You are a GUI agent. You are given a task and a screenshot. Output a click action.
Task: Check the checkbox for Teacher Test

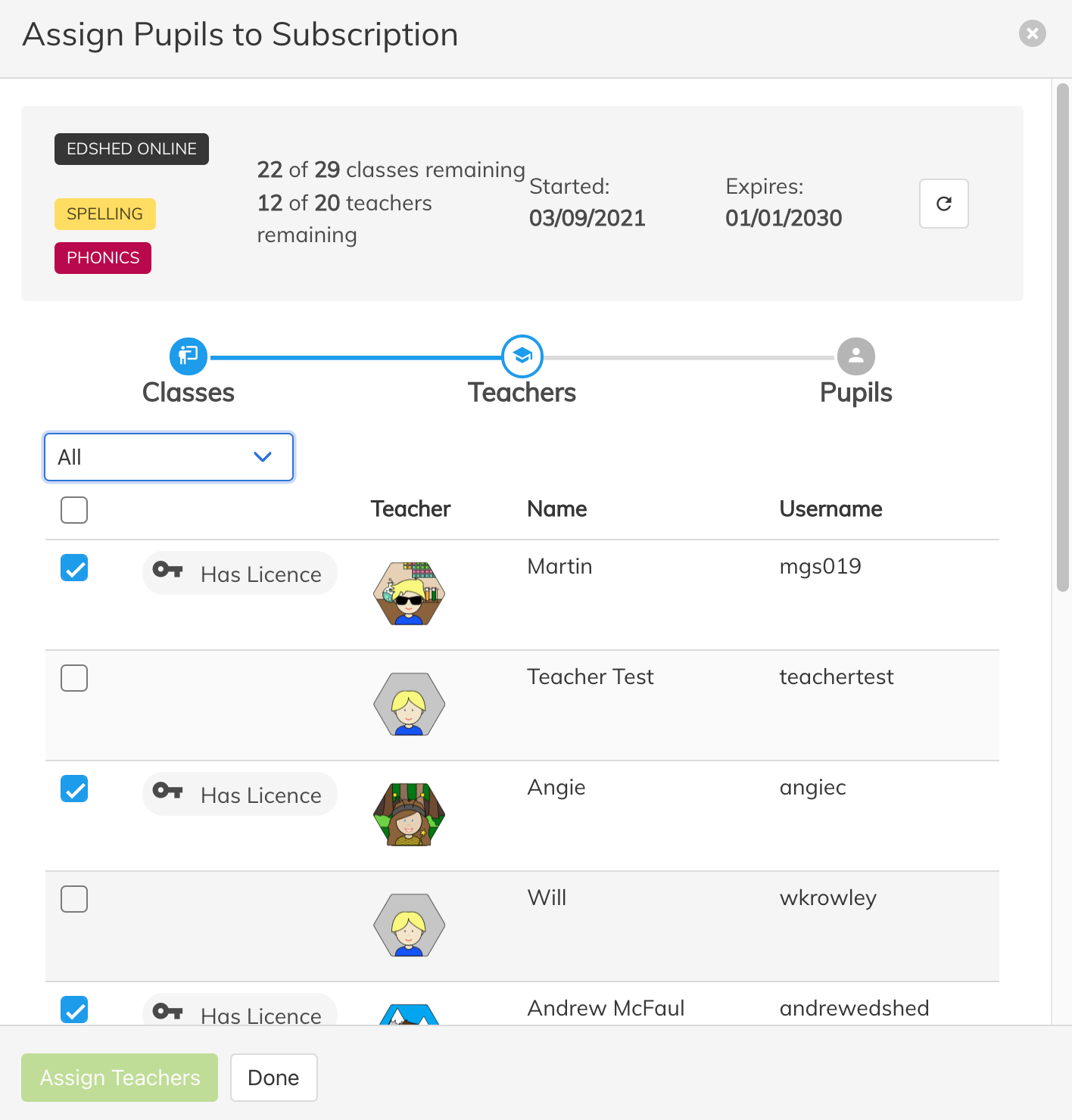(74, 678)
